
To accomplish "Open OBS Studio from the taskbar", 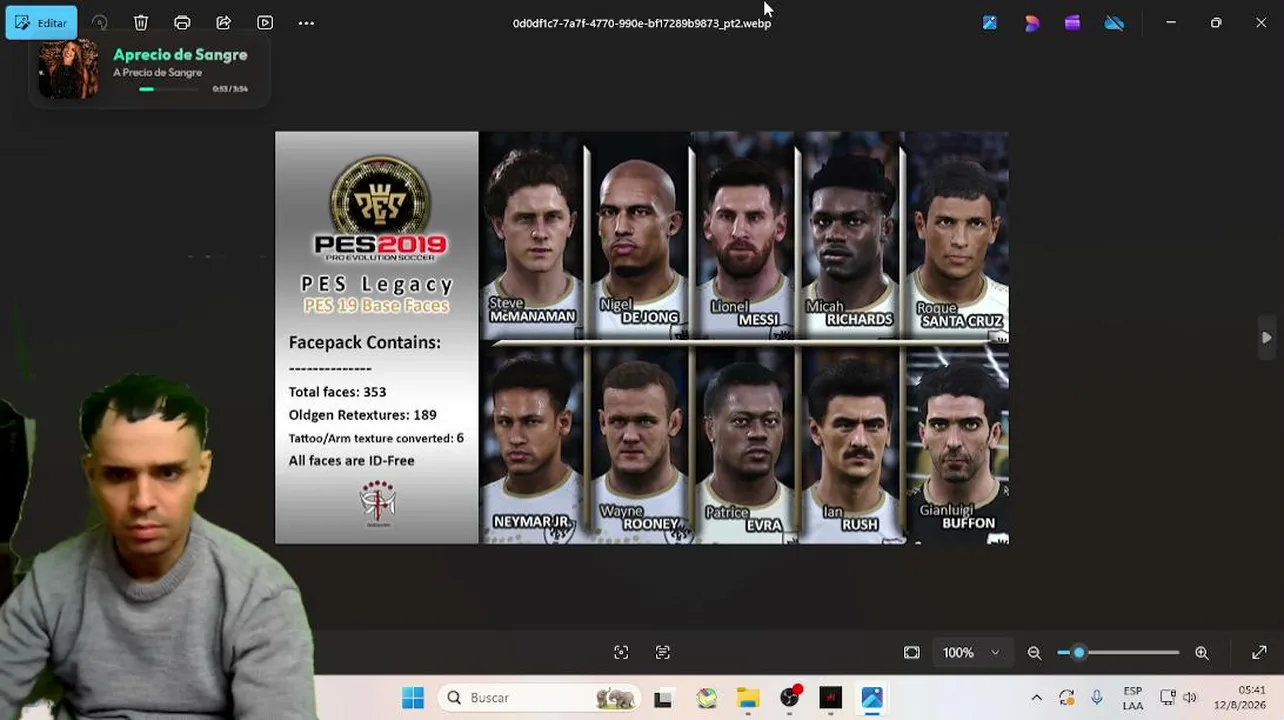I will tap(790, 698).
